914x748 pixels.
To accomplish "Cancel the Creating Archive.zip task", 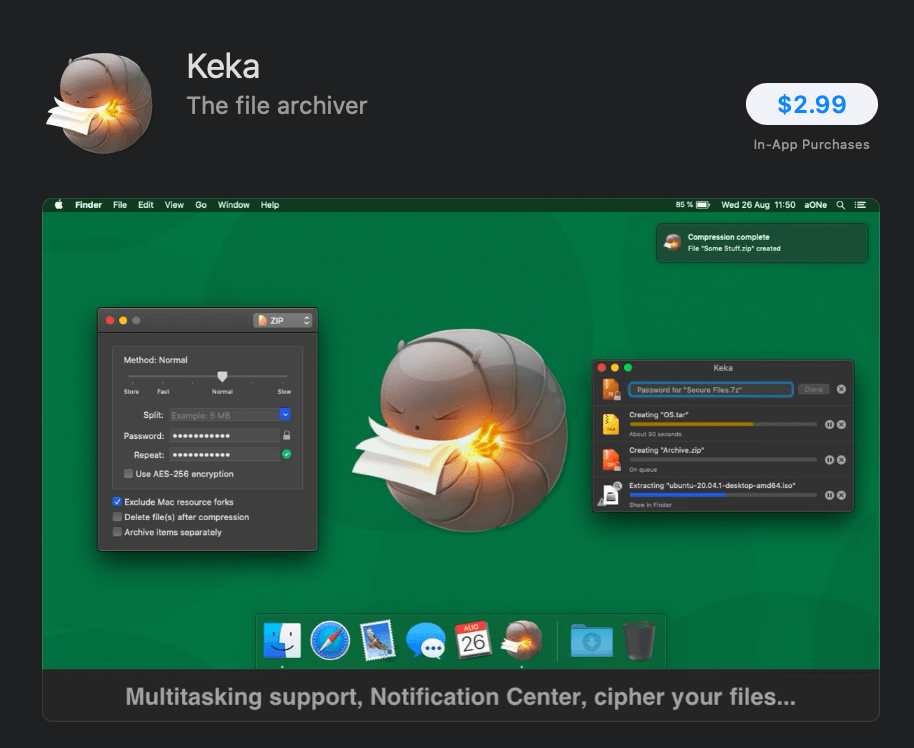I will (x=841, y=460).
